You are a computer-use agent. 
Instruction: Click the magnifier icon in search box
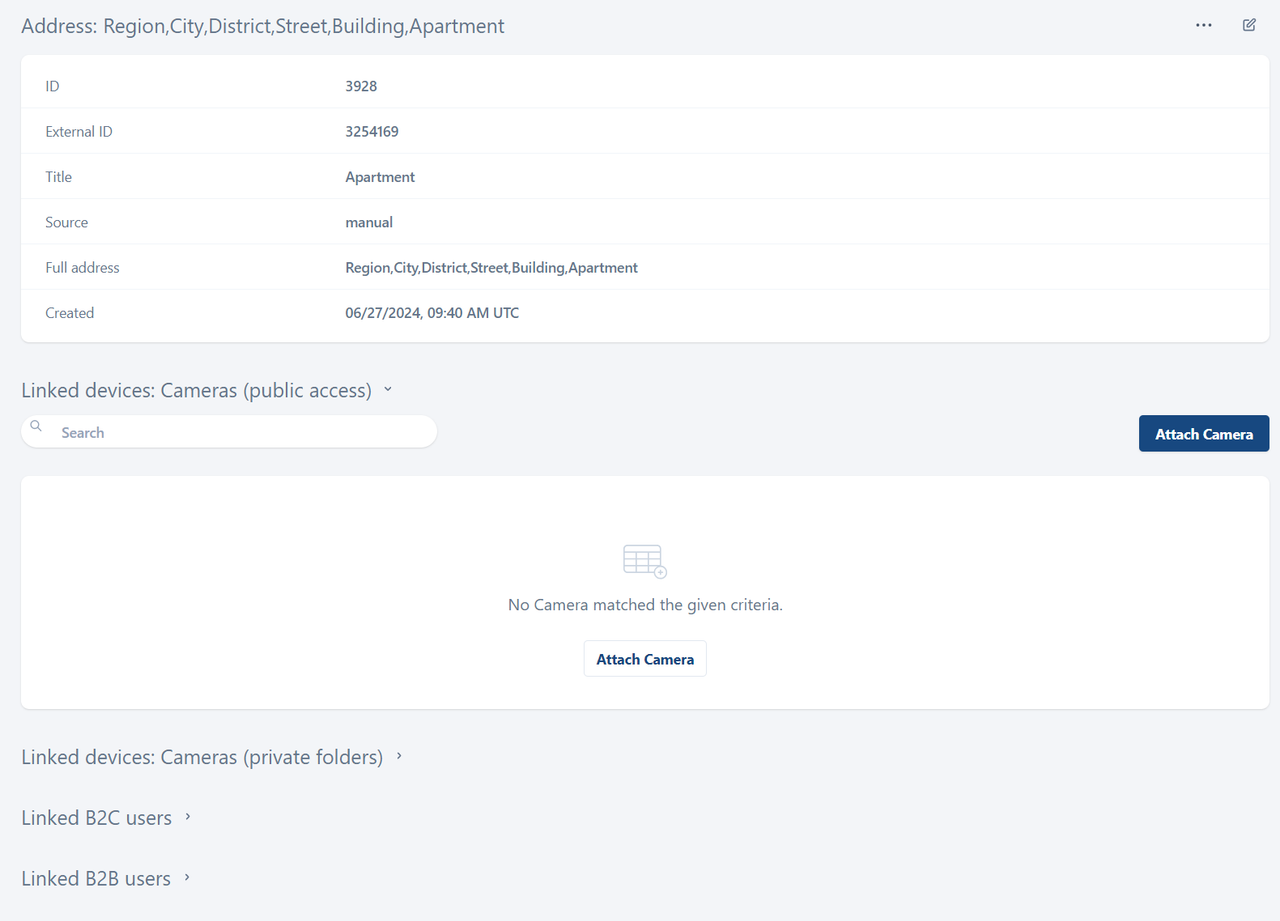click(37, 427)
